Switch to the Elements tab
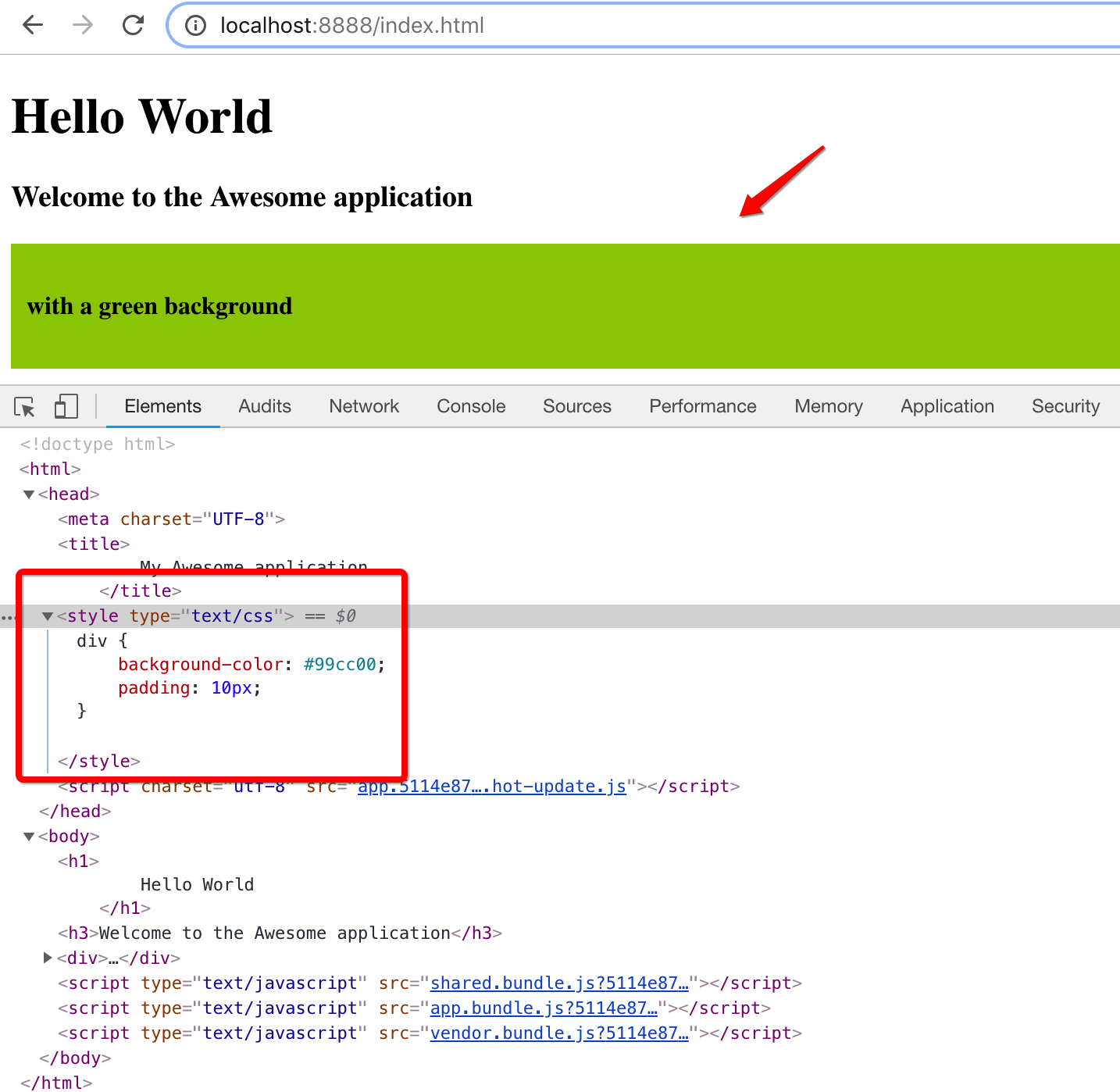This screenshot has height=1092, width=1120. pos(162,406)
